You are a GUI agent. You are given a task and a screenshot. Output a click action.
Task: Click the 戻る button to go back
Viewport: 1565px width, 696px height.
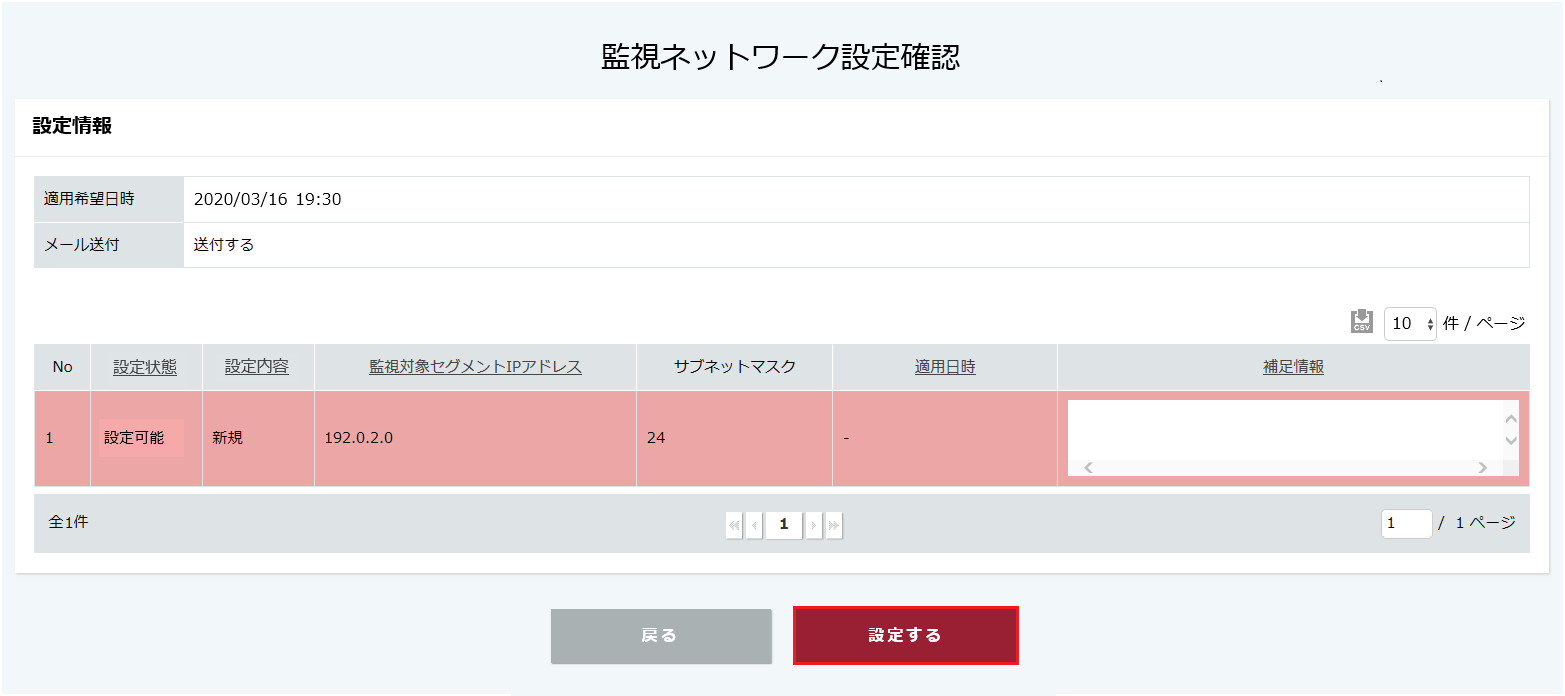click(x=660, y=635)
